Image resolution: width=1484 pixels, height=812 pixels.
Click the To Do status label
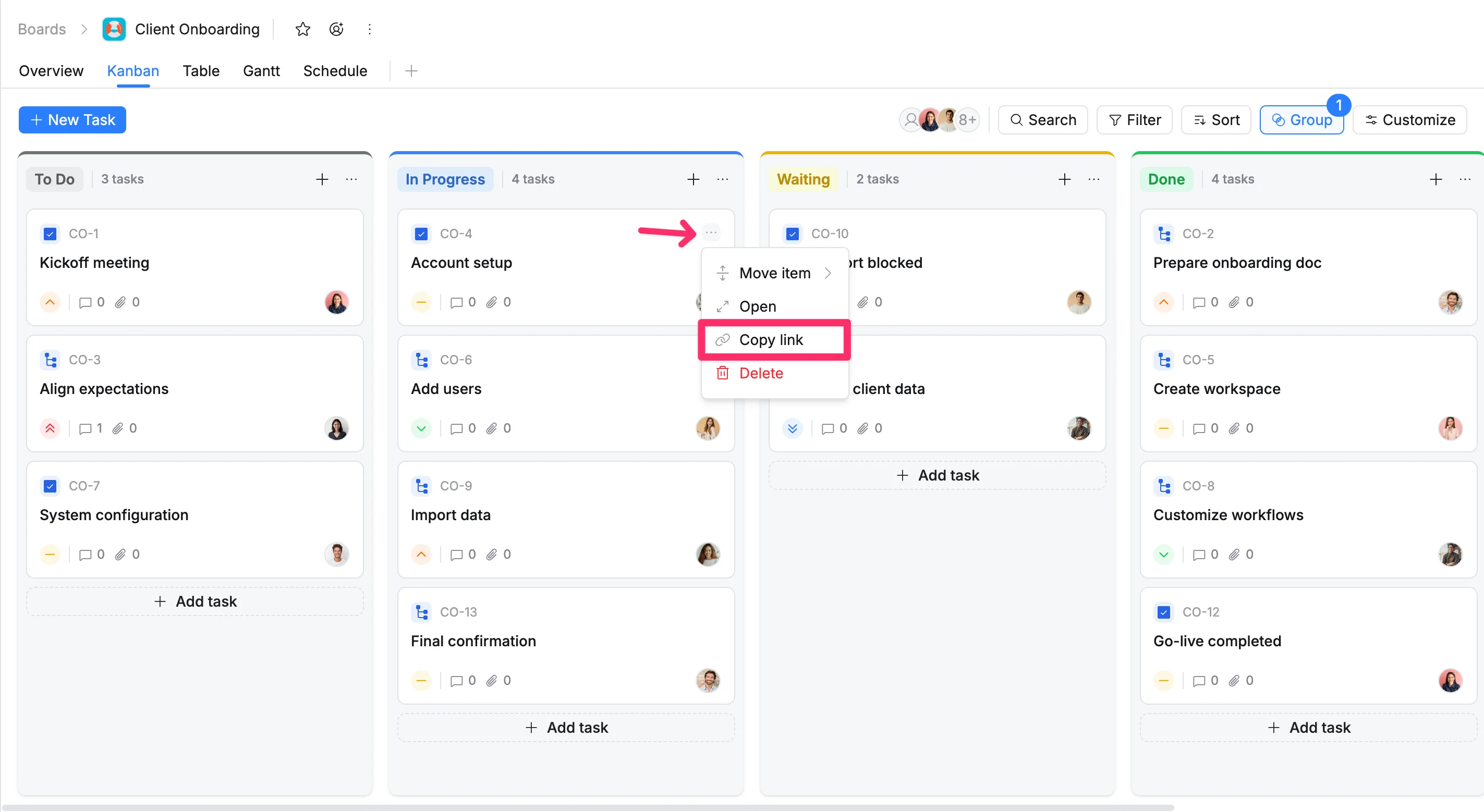54,179
